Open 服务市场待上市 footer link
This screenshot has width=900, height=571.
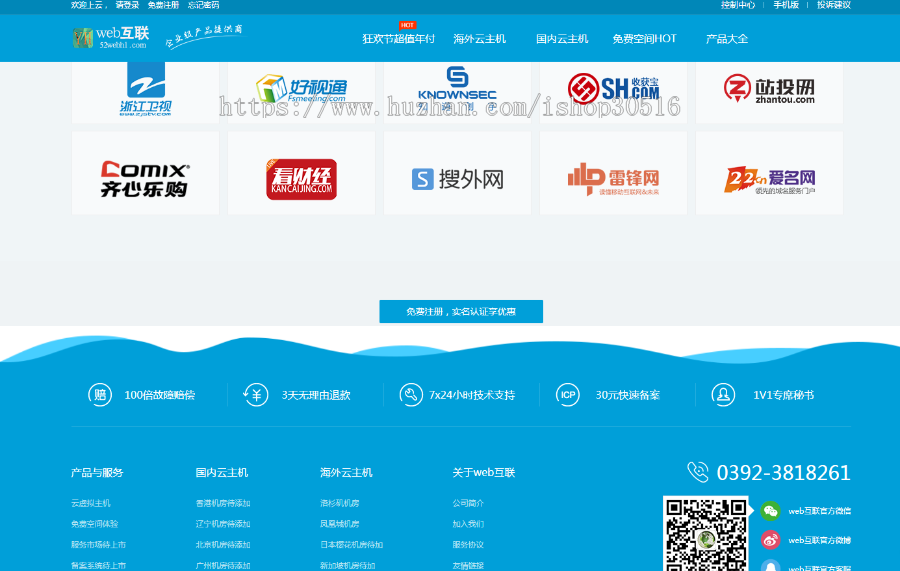pos(98,545)
